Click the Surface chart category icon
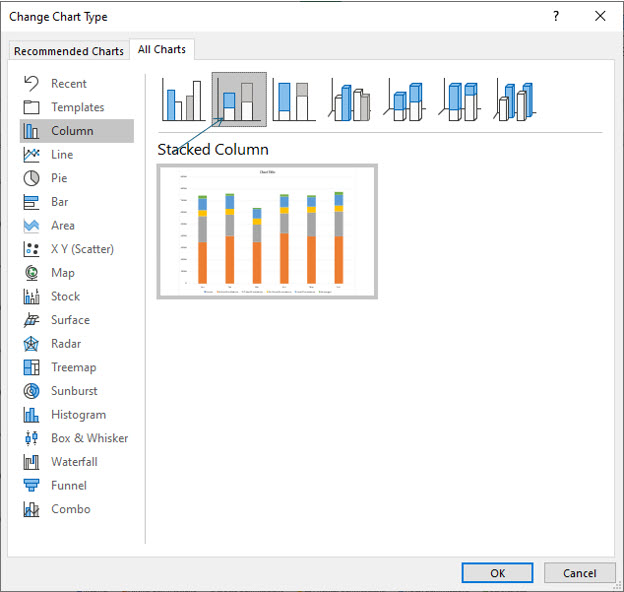The image size is (624, 592). 31,320
